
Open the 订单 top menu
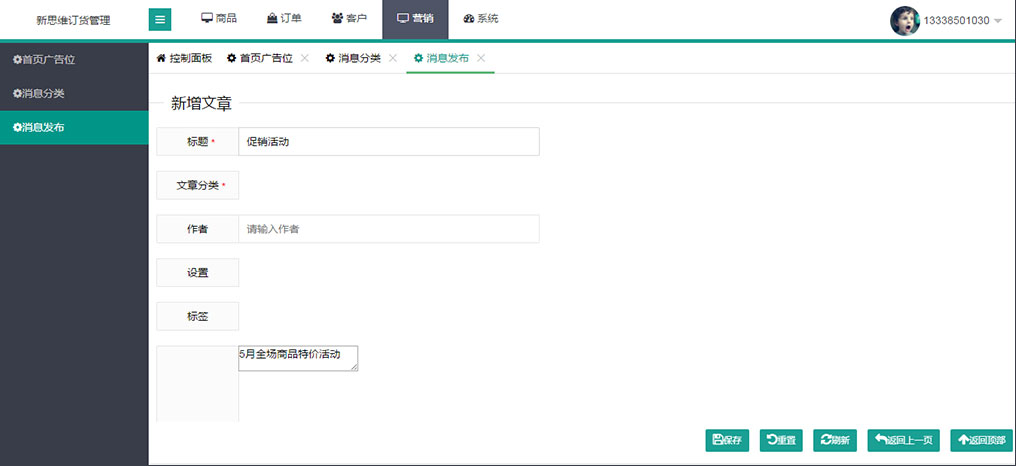click(284, 19)
